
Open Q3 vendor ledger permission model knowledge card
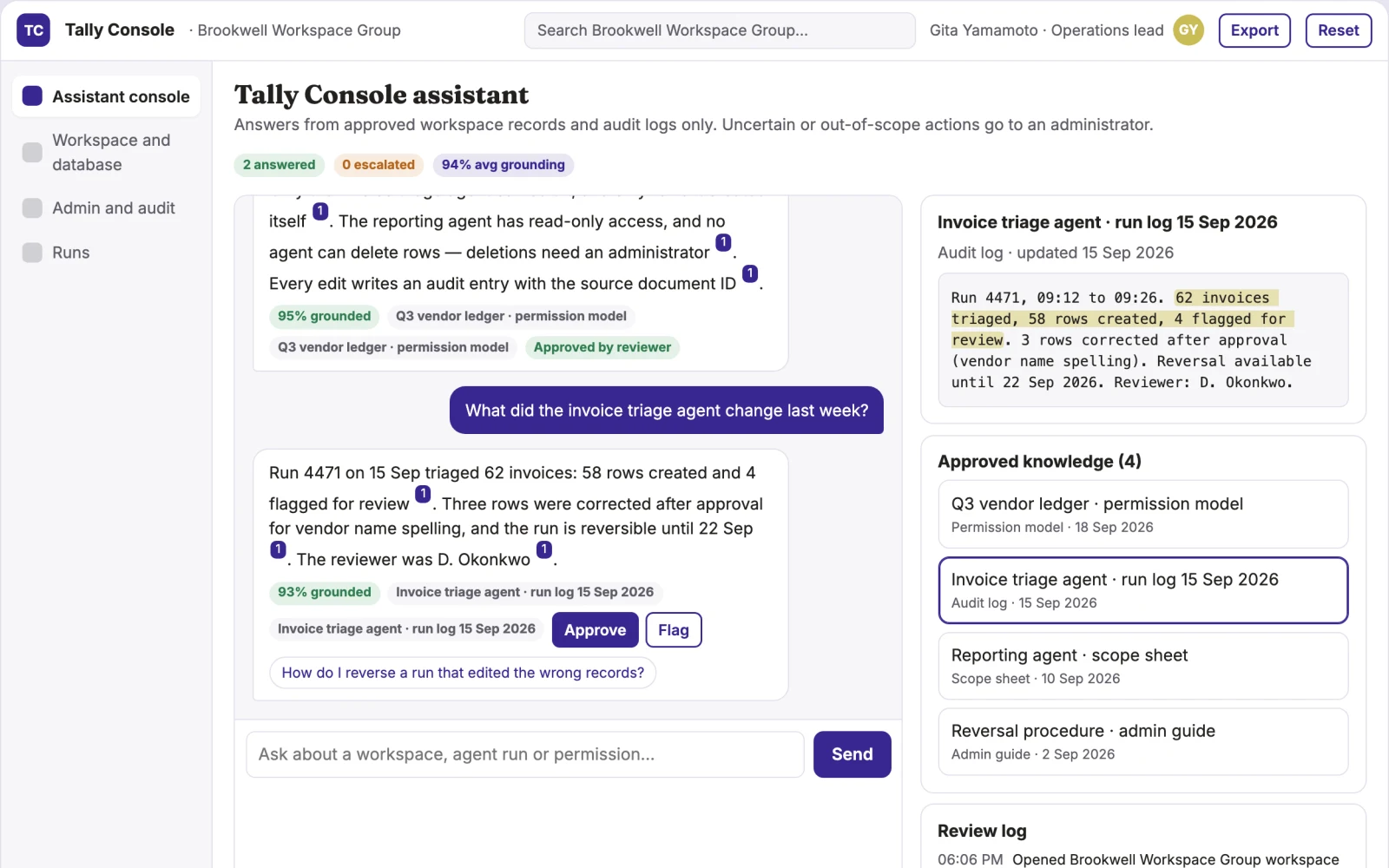[1142, 514]
